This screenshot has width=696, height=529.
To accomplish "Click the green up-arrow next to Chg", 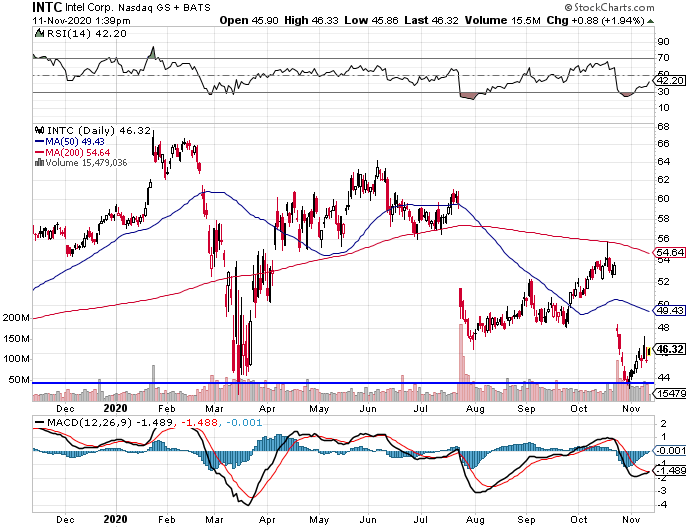I will pos(650,21).
